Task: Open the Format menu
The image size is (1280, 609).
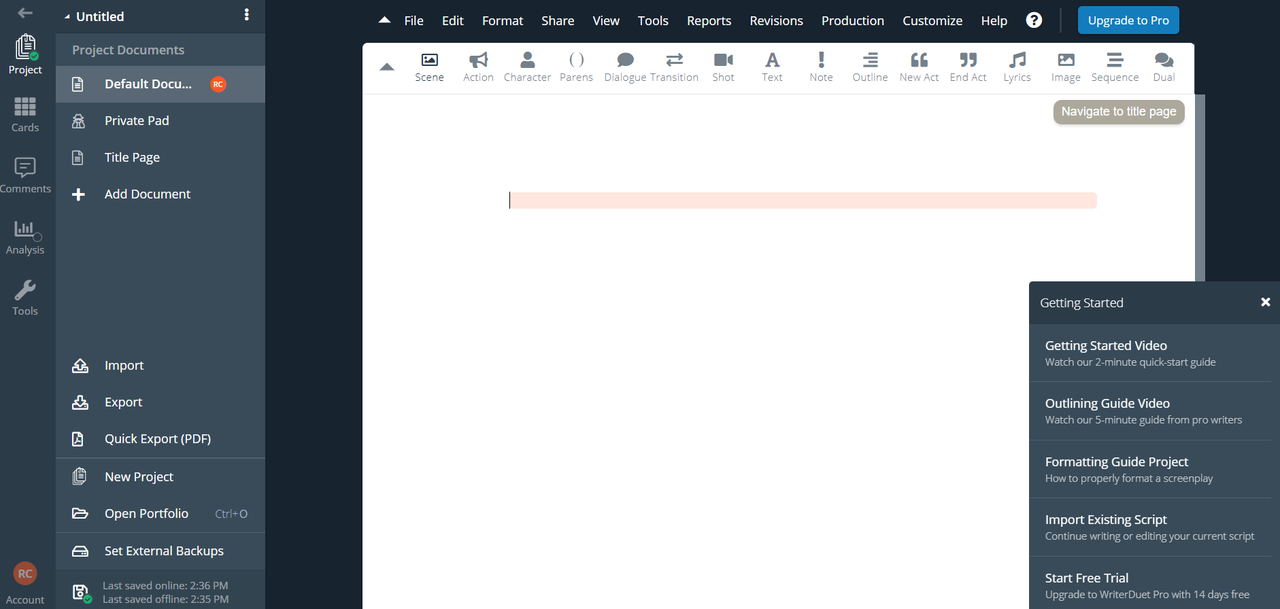Action: point(502,21)
